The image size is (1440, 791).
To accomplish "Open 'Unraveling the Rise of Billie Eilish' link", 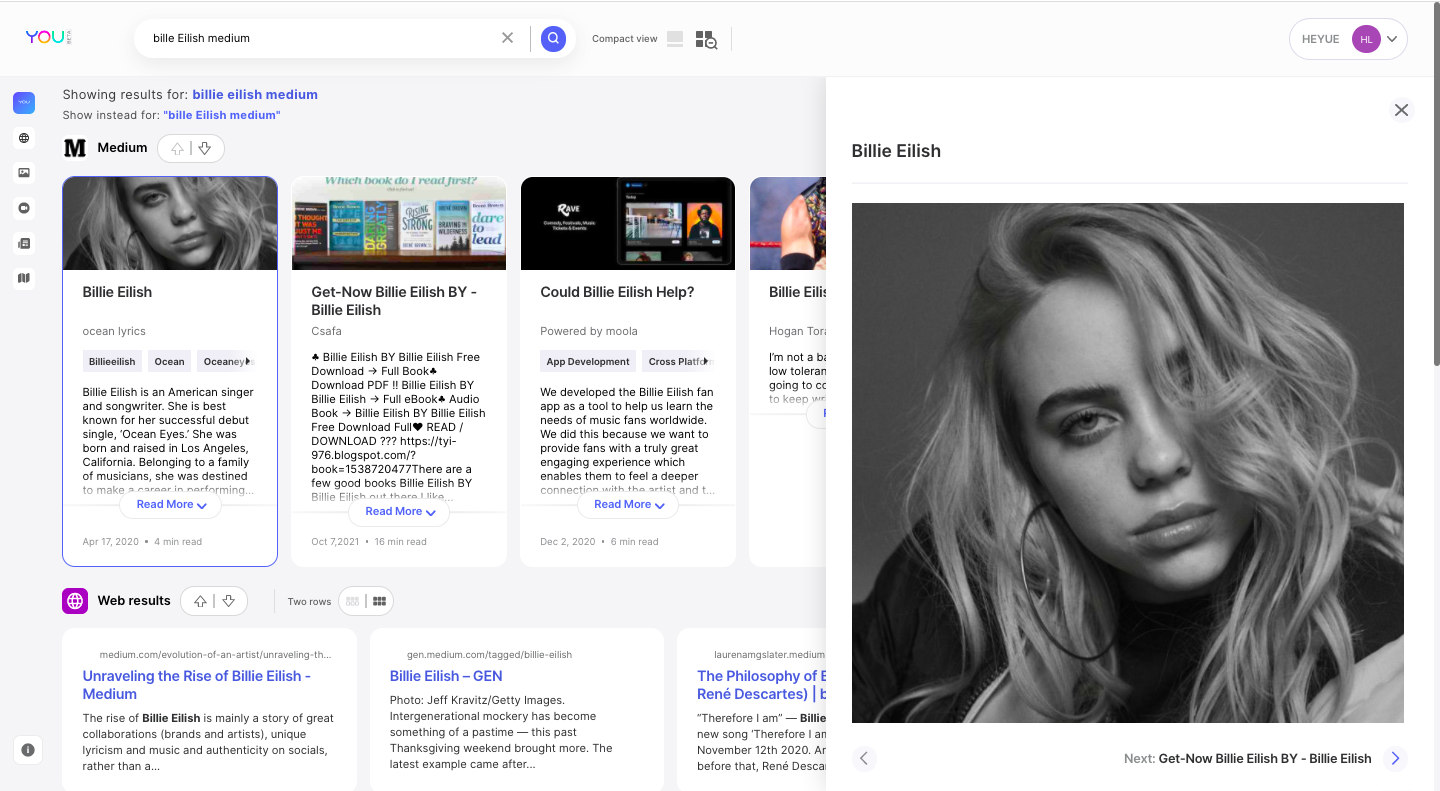I will [197, 685].
